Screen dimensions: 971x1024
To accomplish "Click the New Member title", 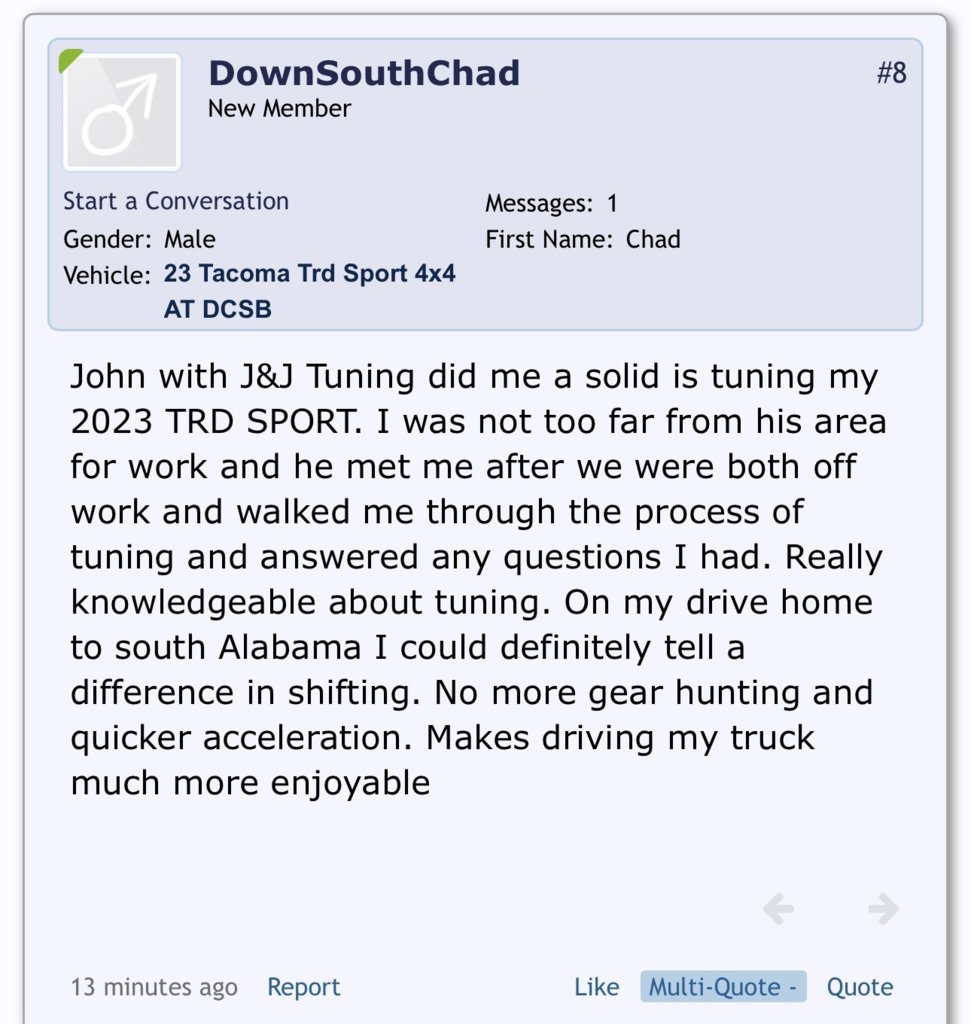I will click(x=279, y=108).
